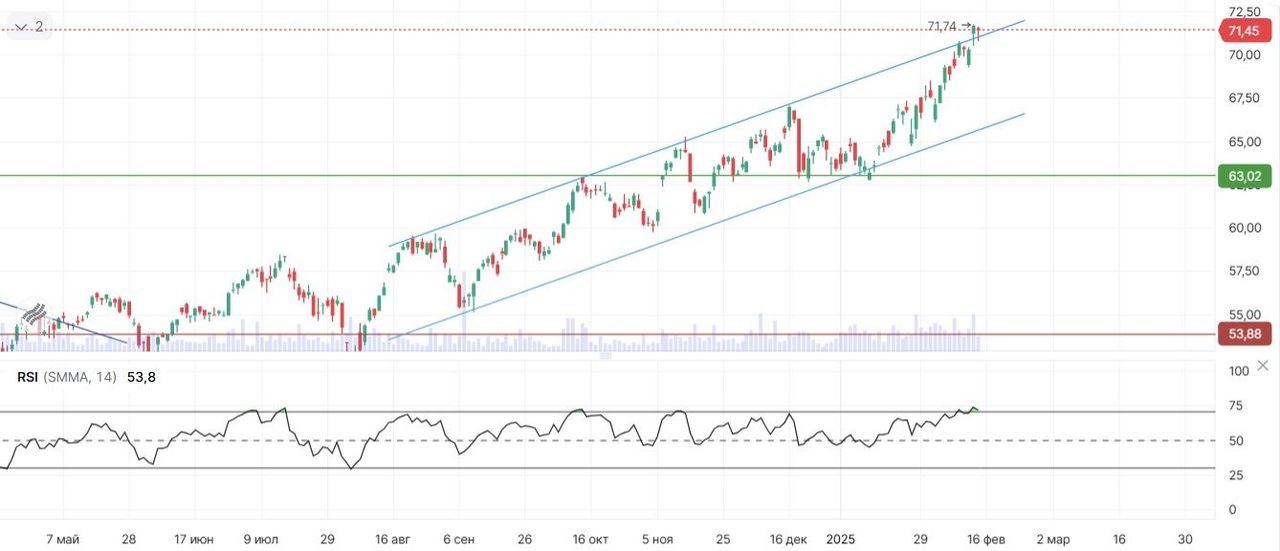Click the RSI value 53,8 readout
The width and height of the screenshot is (1280, 551).
(141, 377)
